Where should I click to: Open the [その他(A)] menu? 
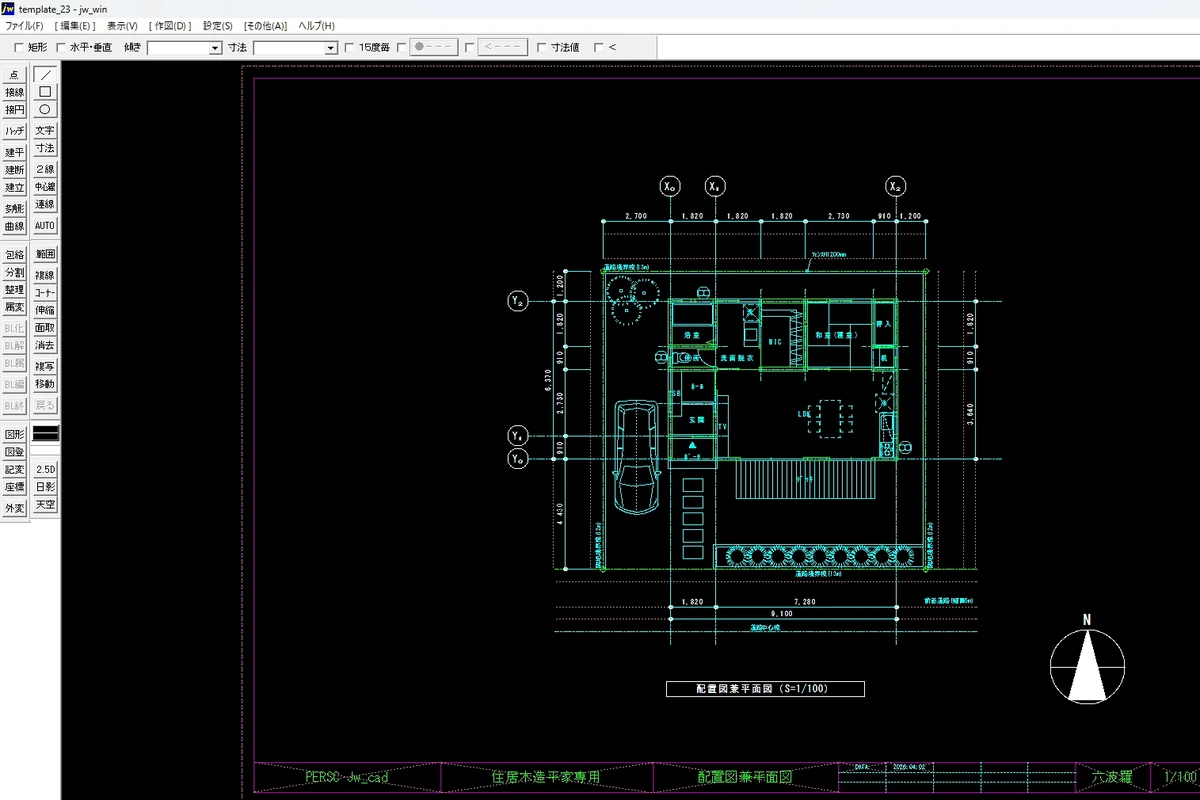click(265, 25)
